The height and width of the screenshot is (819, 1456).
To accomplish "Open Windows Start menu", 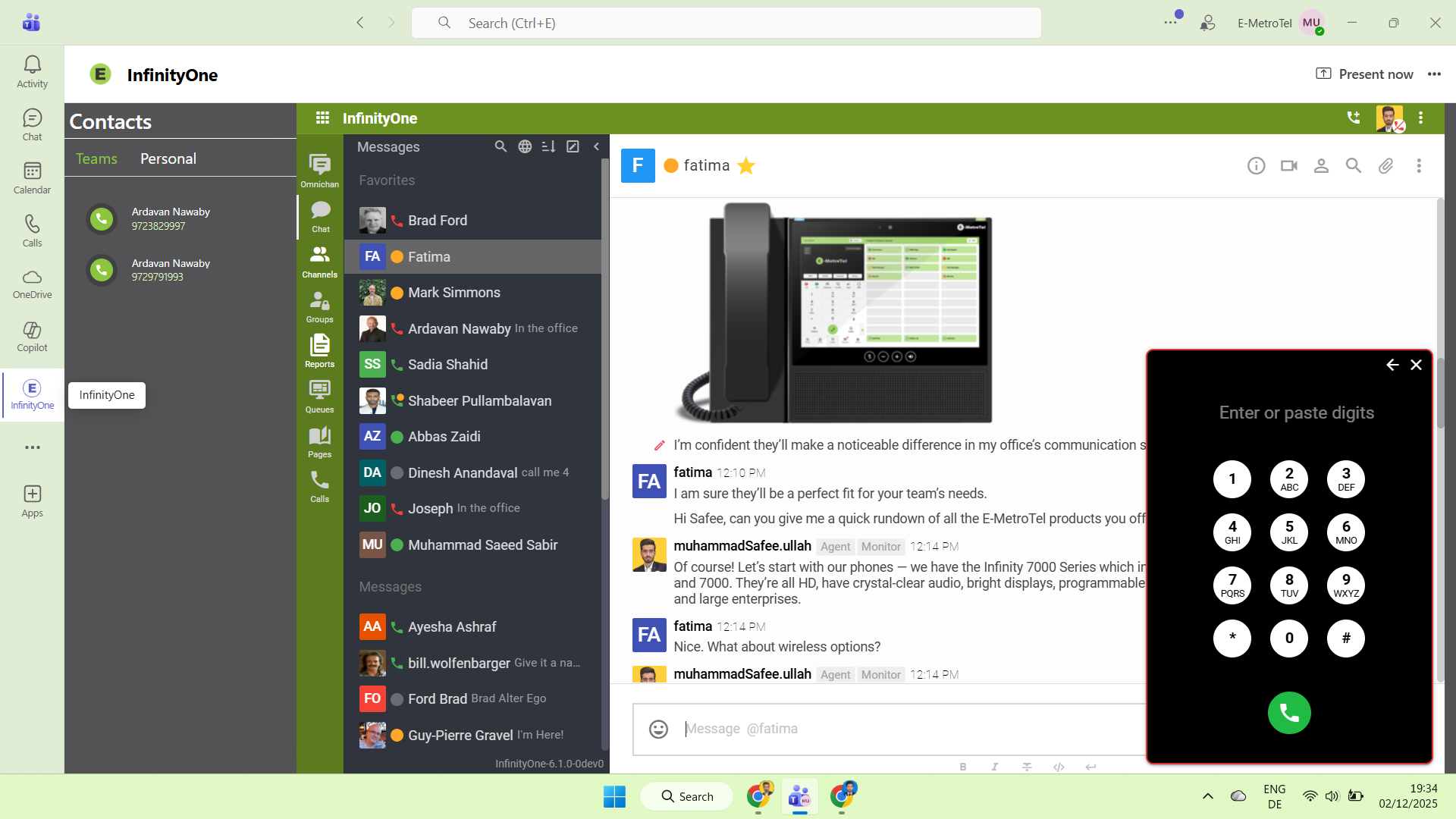I will tap(614, 796).
